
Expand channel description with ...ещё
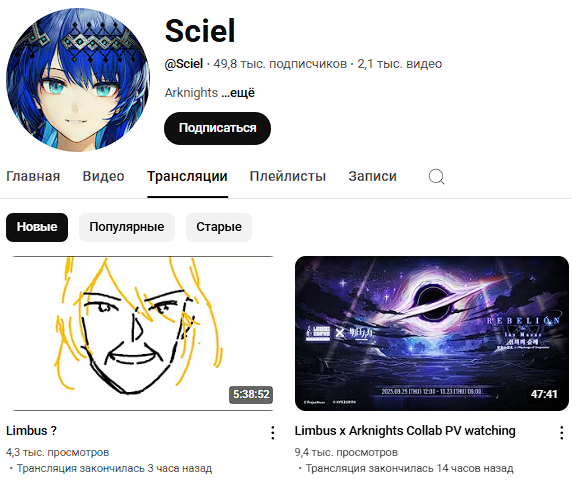[x=238, y=93]
